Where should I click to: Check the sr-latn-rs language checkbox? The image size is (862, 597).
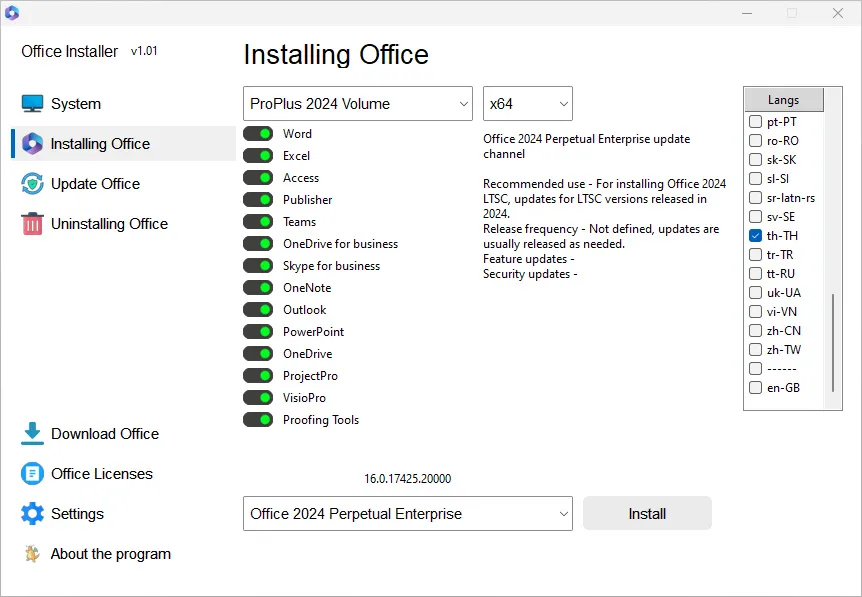[x=755, y=197]
